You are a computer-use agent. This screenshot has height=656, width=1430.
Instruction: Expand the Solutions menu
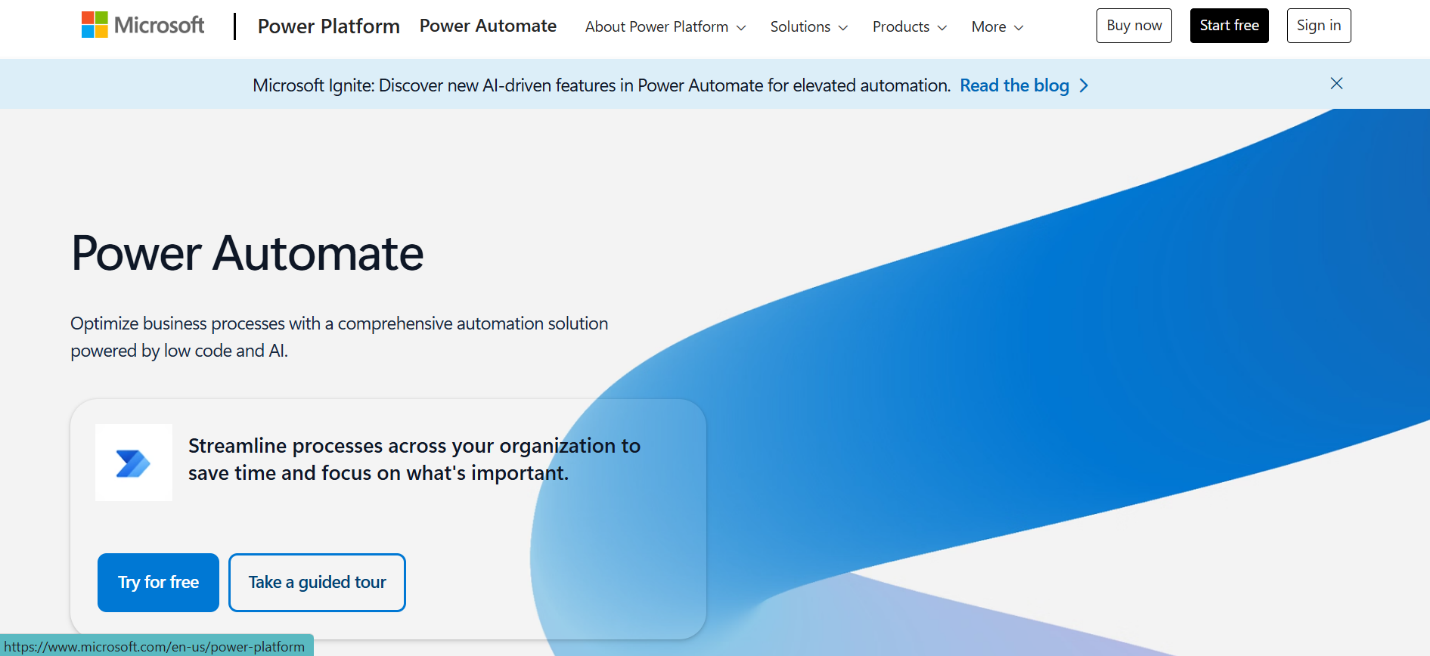(x=809, y=27)
